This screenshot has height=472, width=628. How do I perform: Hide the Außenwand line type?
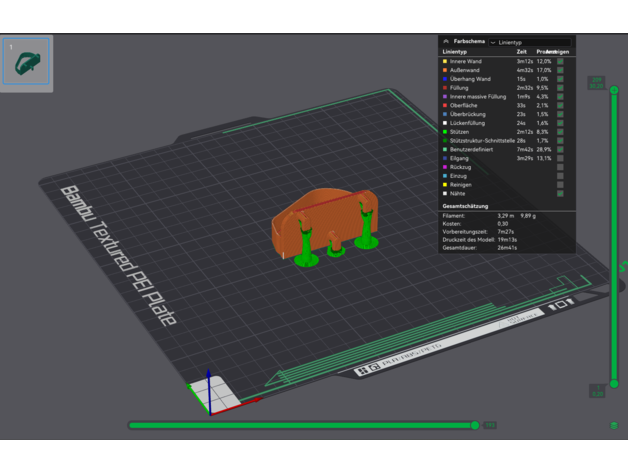pyautogui.click(x=561, y=70)
